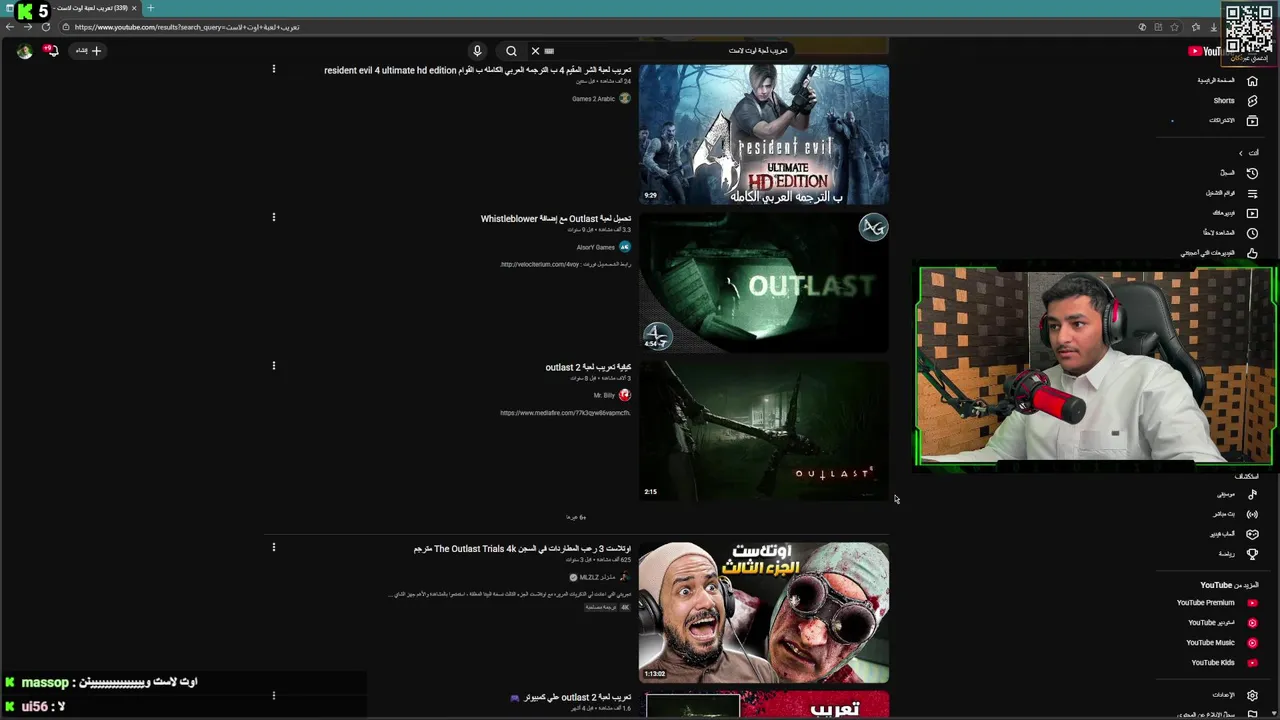
Task: Open the YouTube logo home link
Action: [x=1204, y=51]
